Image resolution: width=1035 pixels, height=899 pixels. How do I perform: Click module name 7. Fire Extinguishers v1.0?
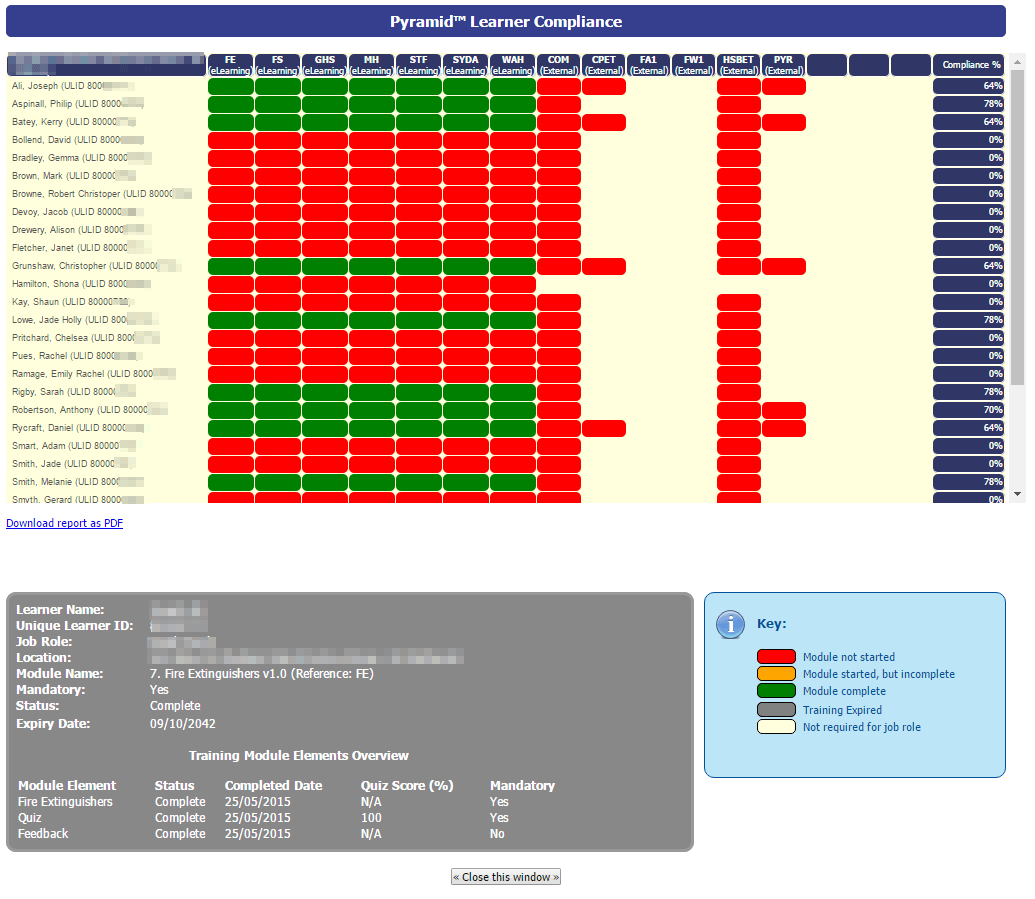click(x=218, y=673)
